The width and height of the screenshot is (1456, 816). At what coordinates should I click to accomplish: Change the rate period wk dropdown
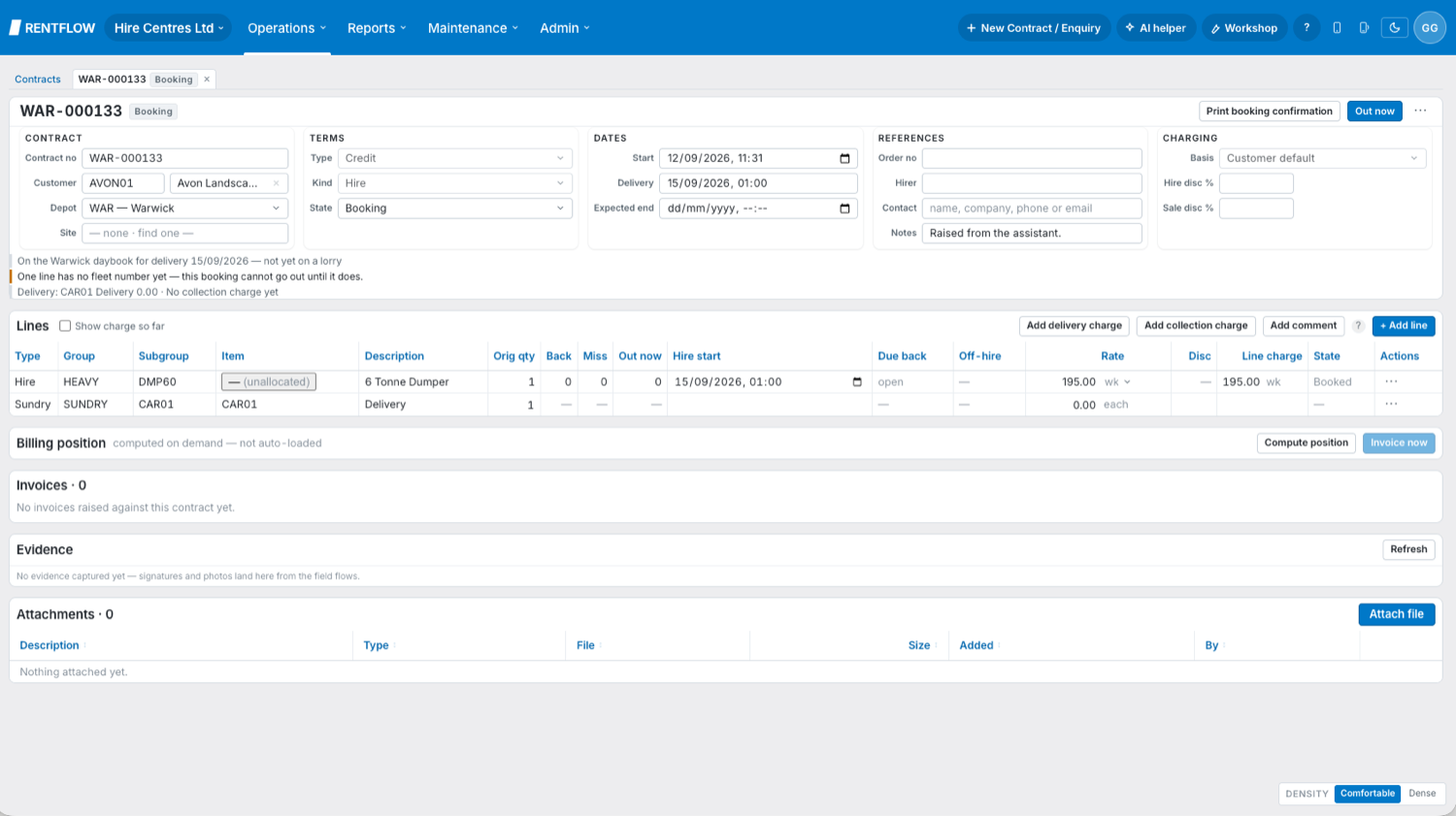pos(1117,382)
